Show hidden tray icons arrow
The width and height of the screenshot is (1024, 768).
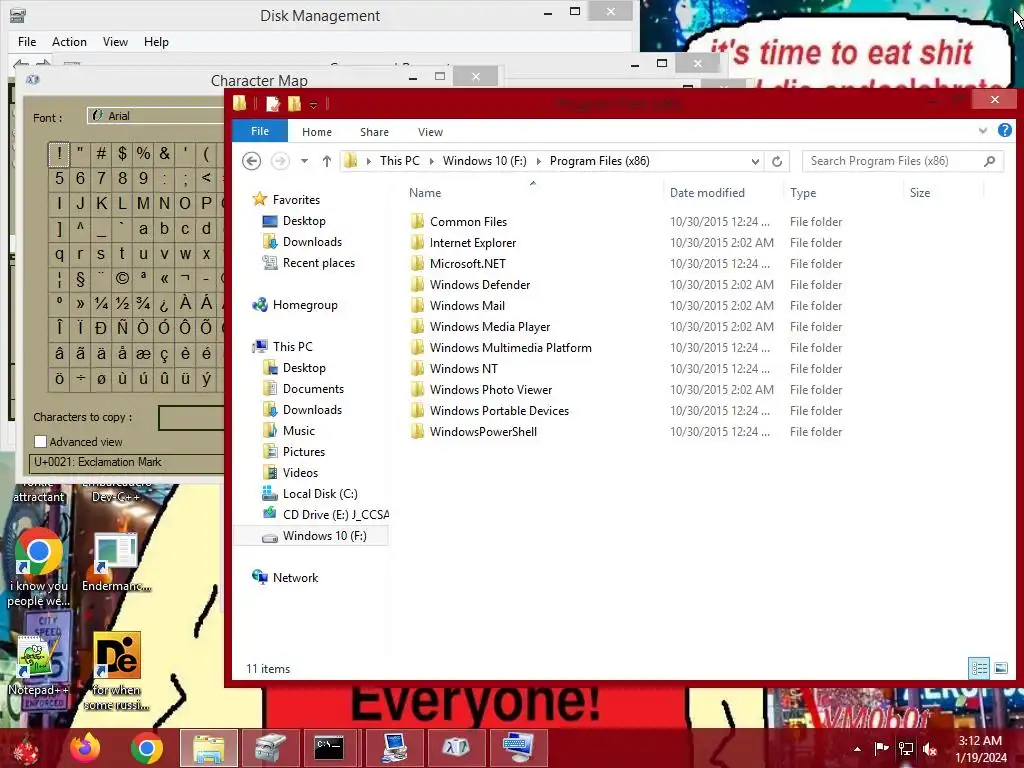[857, 749]
